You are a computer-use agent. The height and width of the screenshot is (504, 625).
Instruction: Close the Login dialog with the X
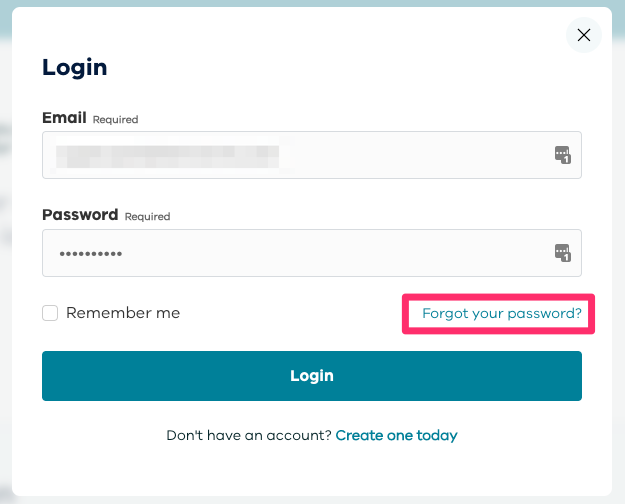(584, 35)
